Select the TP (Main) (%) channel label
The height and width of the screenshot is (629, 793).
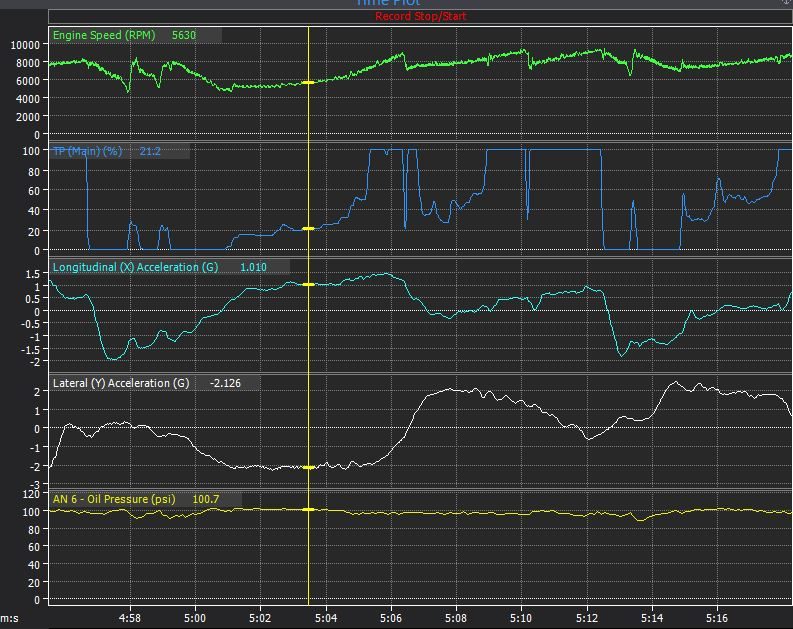coord(87,151)
